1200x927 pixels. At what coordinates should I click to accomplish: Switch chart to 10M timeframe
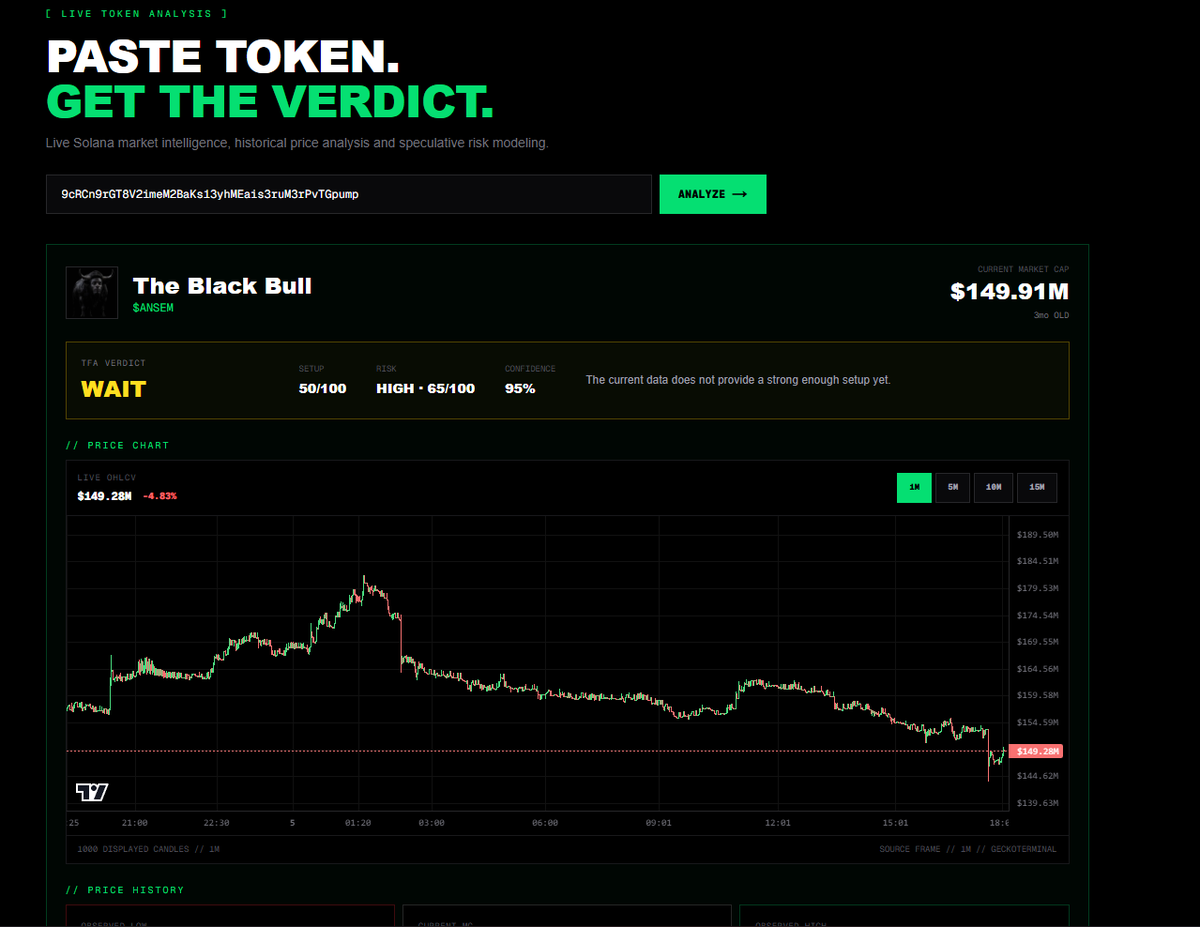(x=993, y=487)
